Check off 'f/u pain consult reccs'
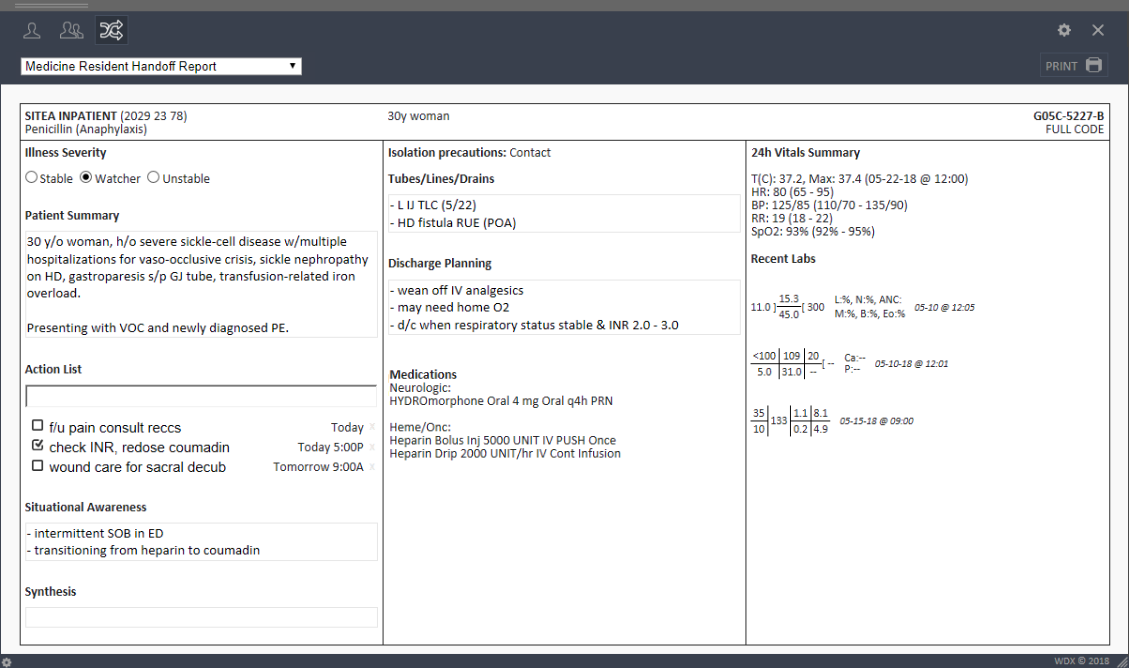This screenshot has width=1129, height=668. click(x=38, y=426)
